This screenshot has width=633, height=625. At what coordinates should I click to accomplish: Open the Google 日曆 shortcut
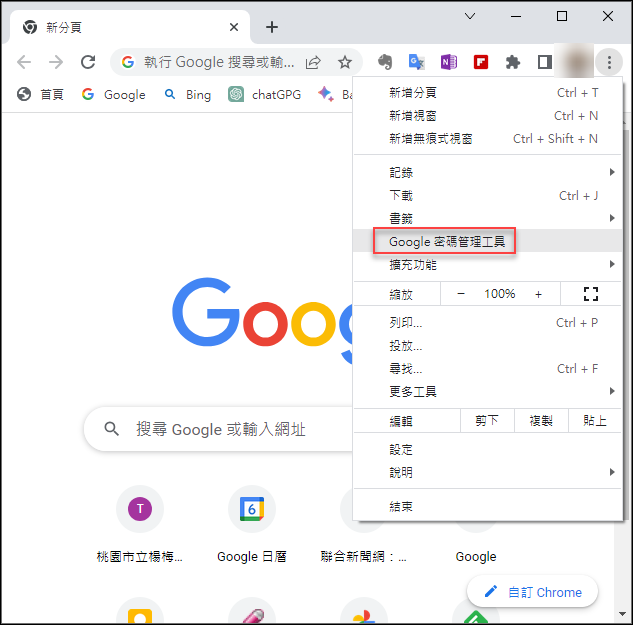click(252, 524)
